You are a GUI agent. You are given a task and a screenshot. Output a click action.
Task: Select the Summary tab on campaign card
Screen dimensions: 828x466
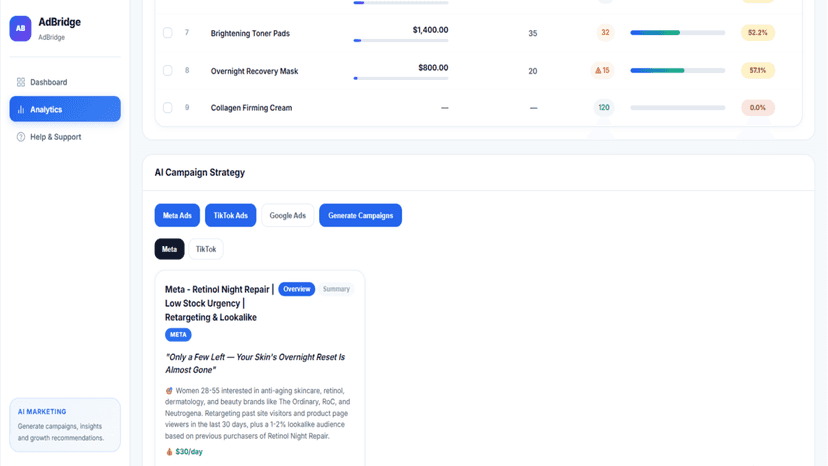pos(336,289)
